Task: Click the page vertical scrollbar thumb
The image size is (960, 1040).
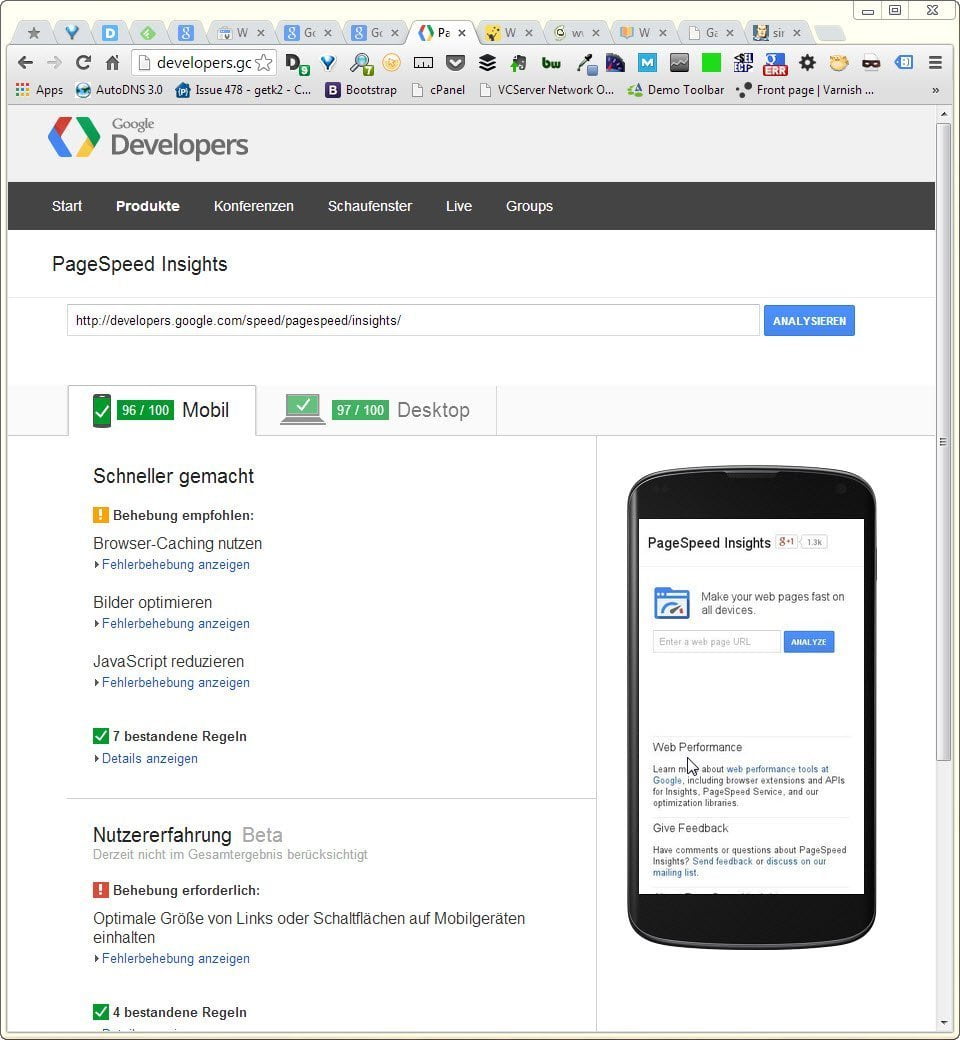Action: pos(943,442)
